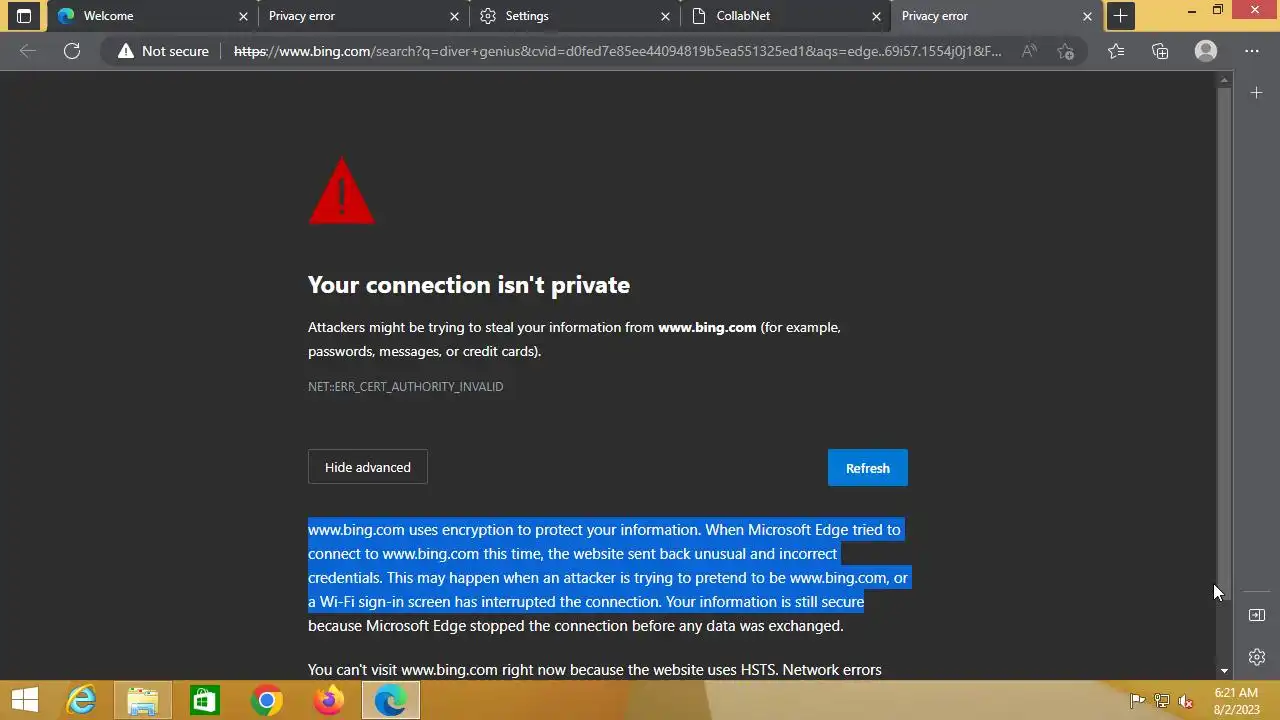Screen dimensions: 1280x720
Task: Click the blue Refresh button
Action: pyautogui.click(x=867, y=468)
